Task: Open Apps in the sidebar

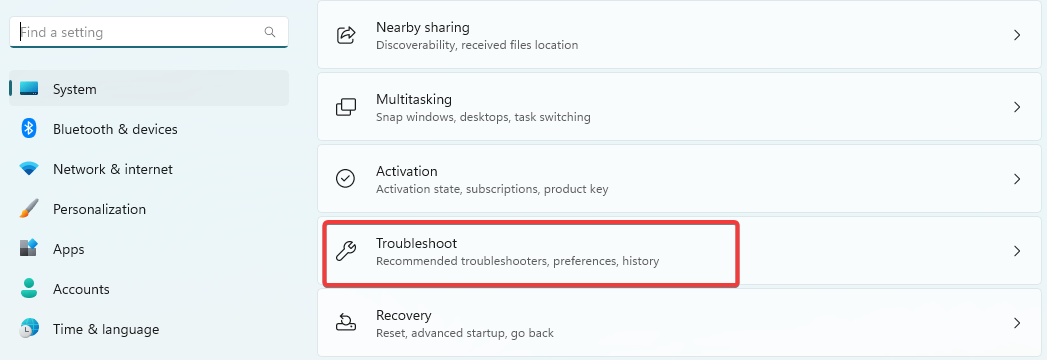Action: (149, 249)
